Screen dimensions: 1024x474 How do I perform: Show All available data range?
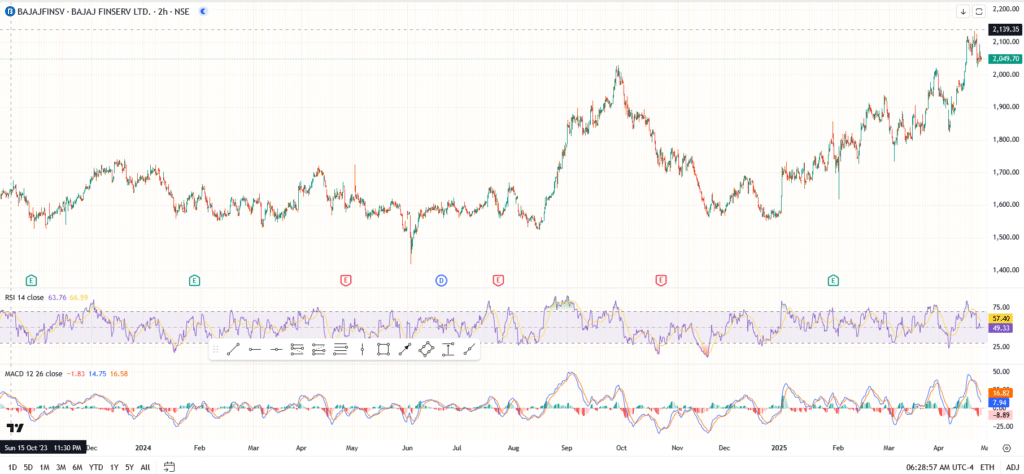(145, 466)
